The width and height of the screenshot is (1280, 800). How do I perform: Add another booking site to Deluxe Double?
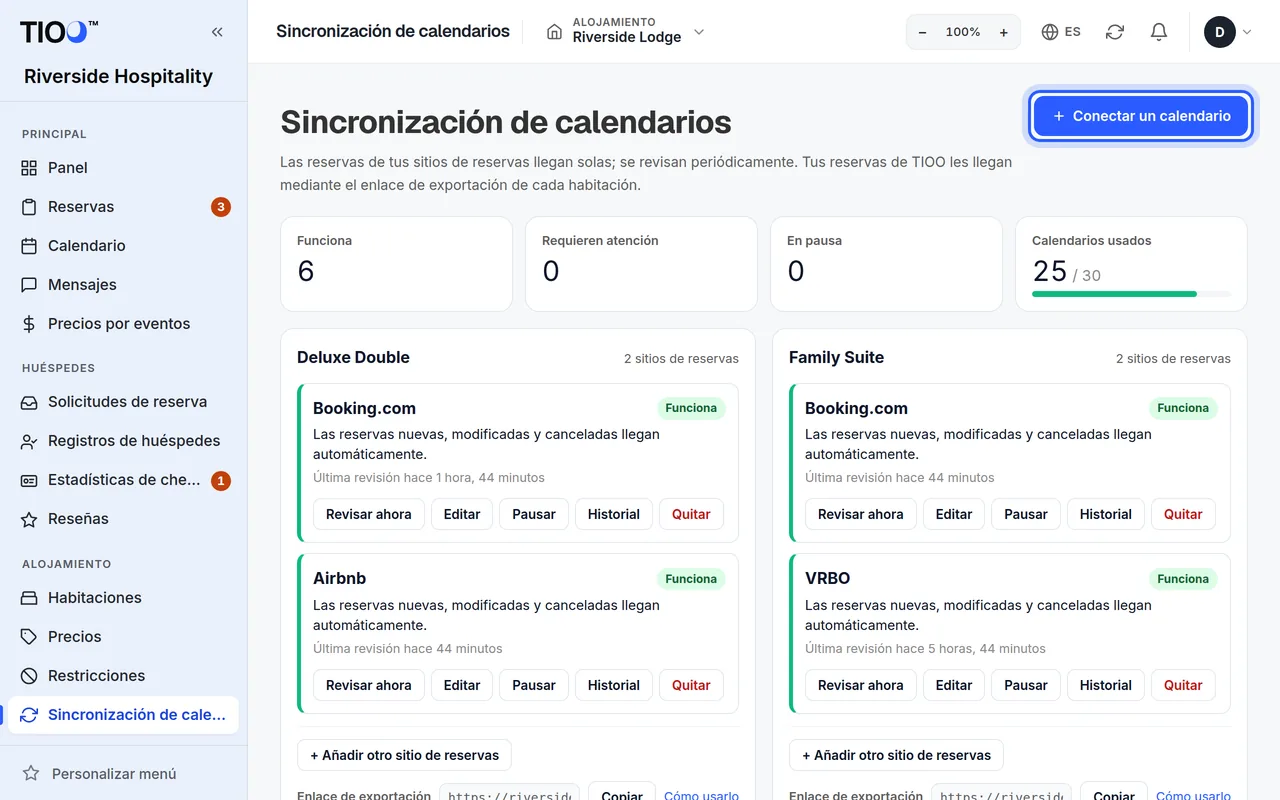point(404,755)
